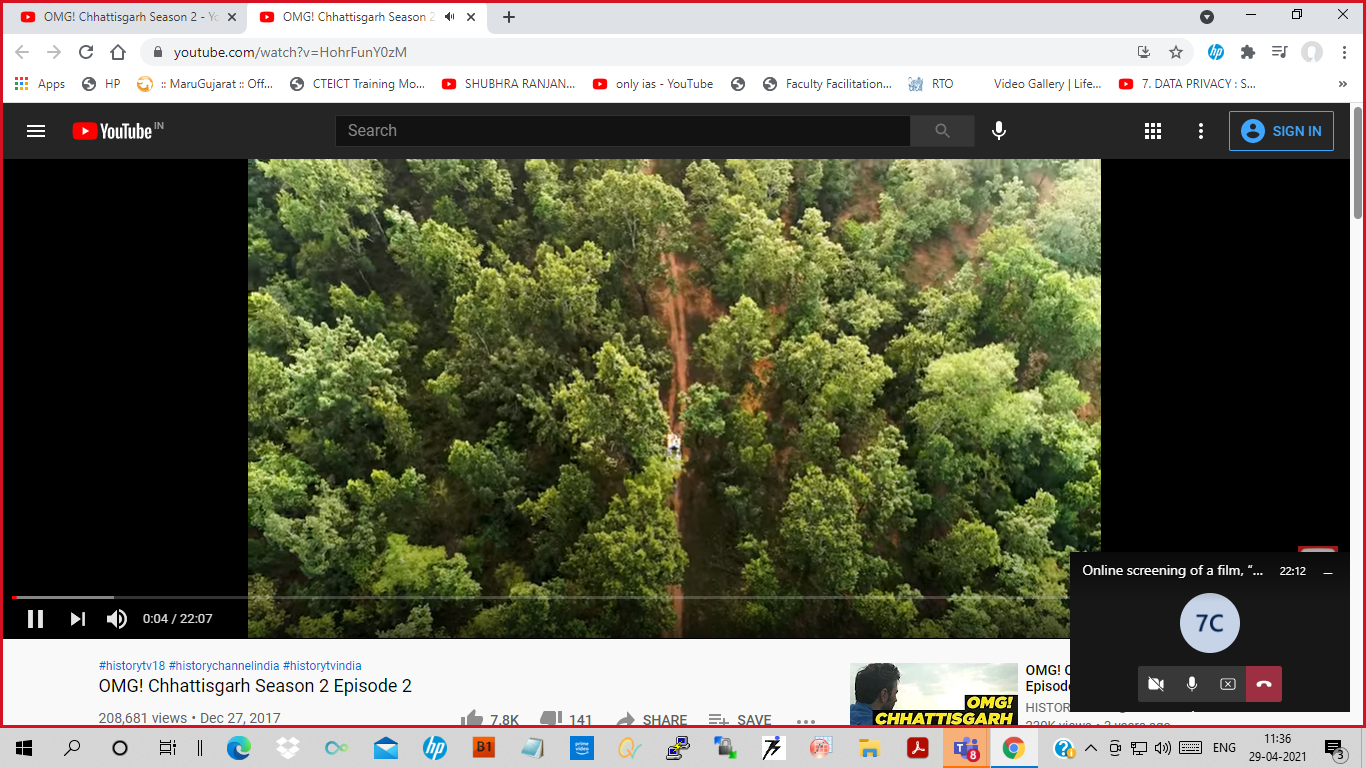Open the Apps bookmarks shortcut
Screen dimensions: 1366x768
point(40,84)
